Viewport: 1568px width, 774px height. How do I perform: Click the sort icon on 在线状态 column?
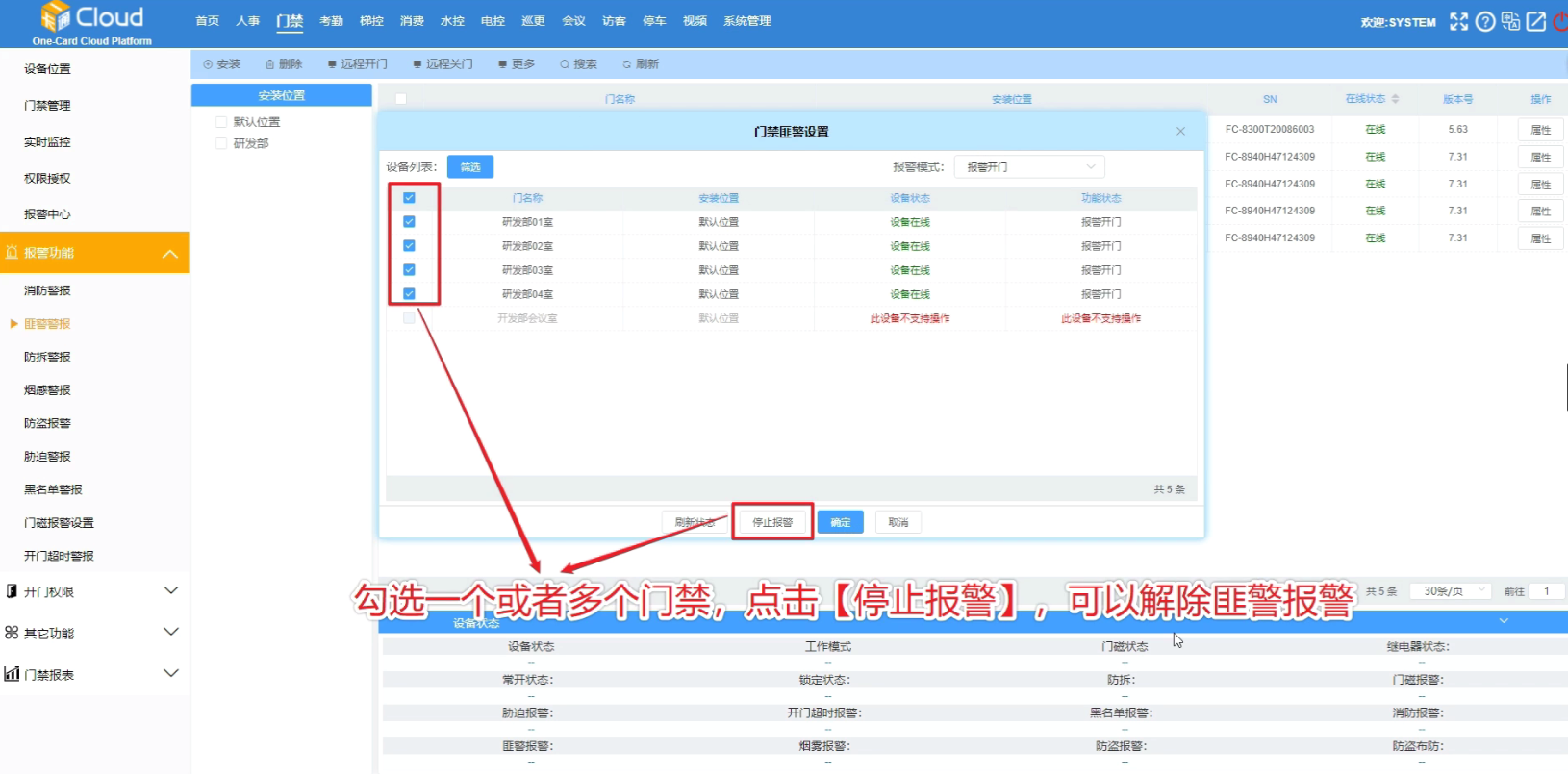tap(1395, 99)
